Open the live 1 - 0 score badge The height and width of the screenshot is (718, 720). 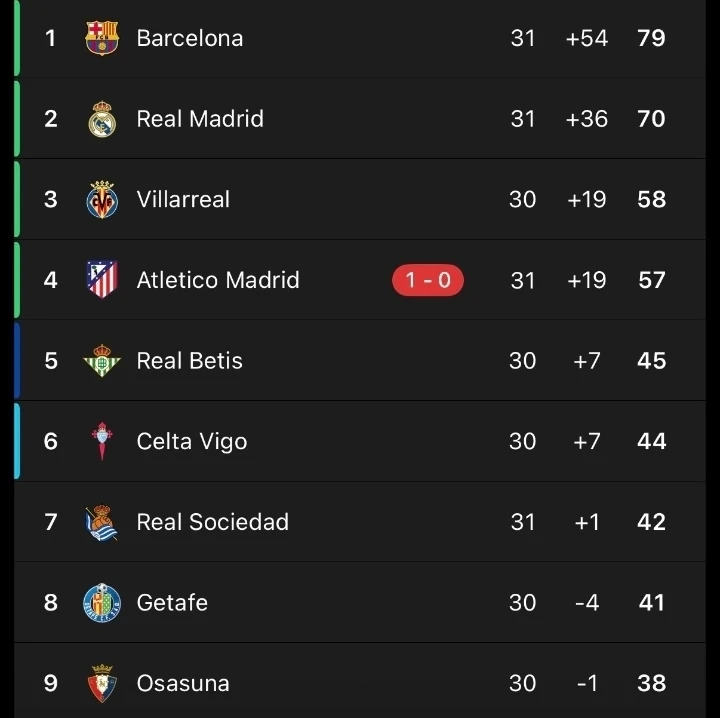(428, 281)
